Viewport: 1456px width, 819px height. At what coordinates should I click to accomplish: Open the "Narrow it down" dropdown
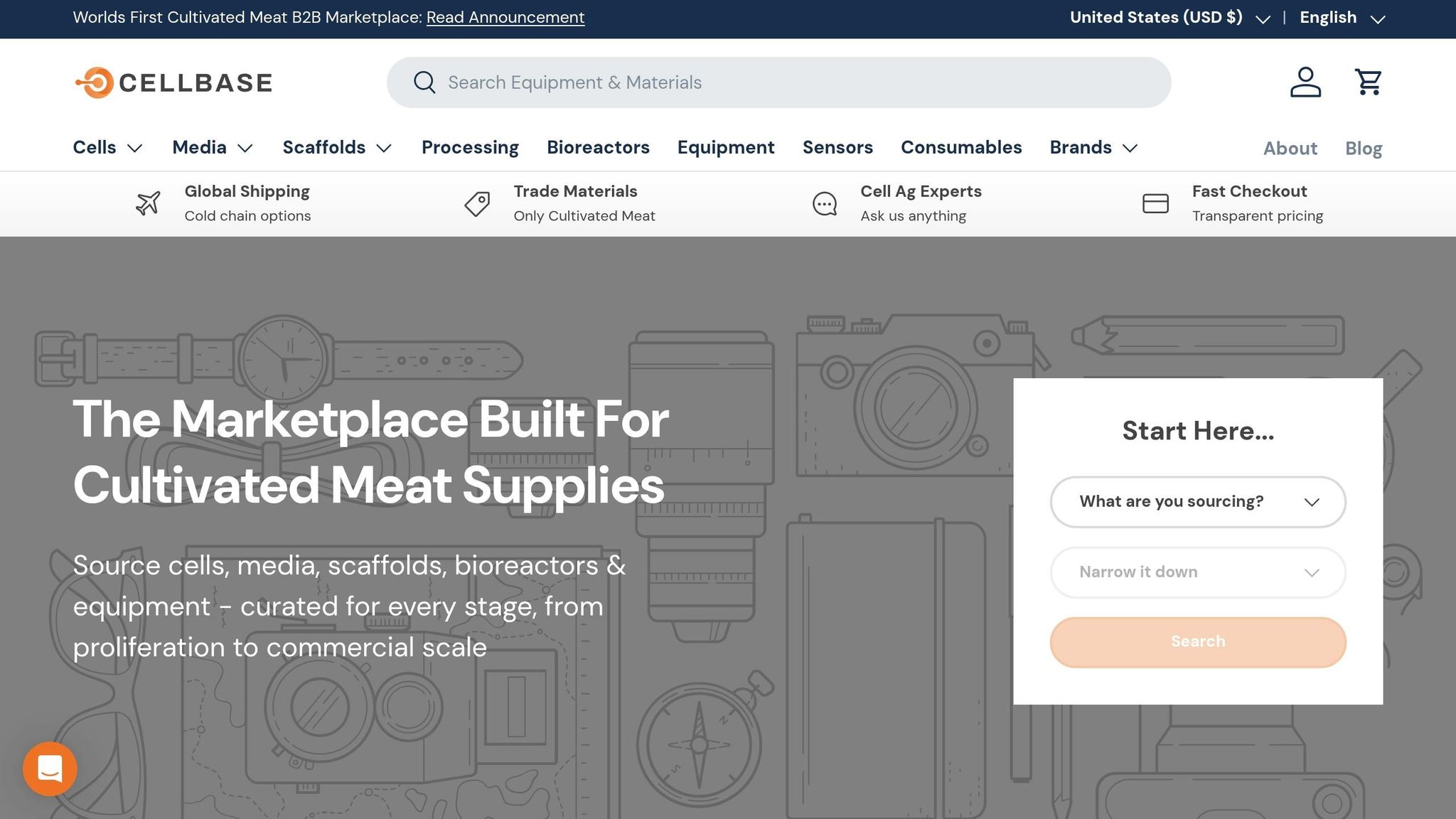click(x=1198, y=572)
